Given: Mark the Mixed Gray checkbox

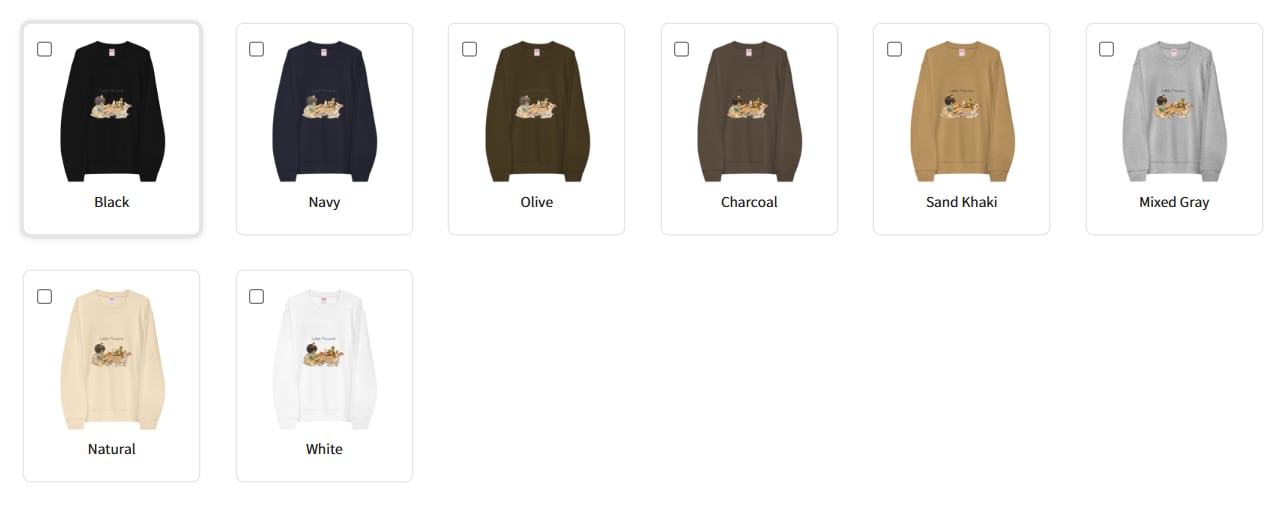Looking at the screenshot, I should click(1107, 49).
